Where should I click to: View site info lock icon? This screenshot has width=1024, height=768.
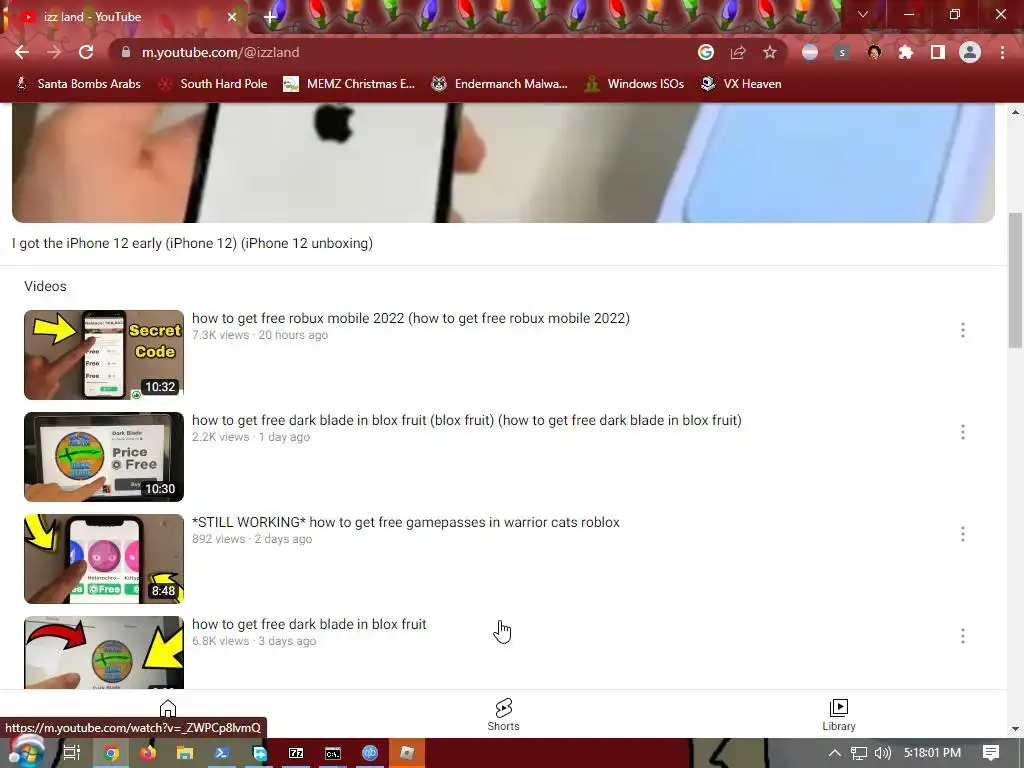(126, 52)
